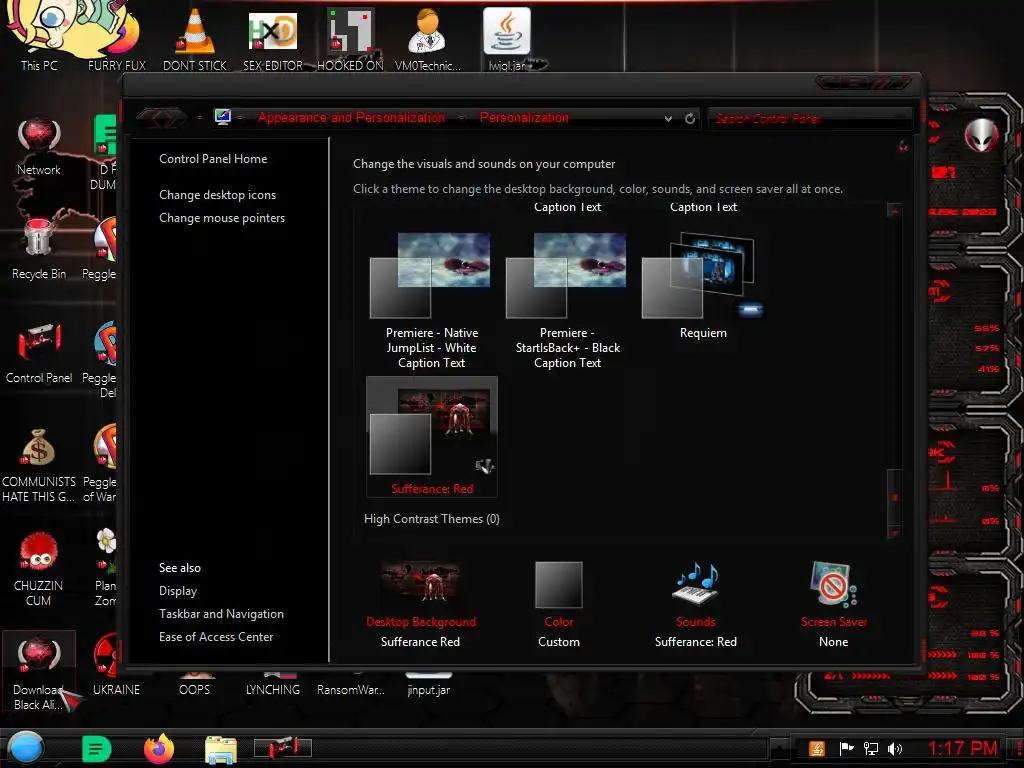Open the green notes app in taskbar
Image resolution: width=1024 pixels, height=768 pixels.
point(97,748)
